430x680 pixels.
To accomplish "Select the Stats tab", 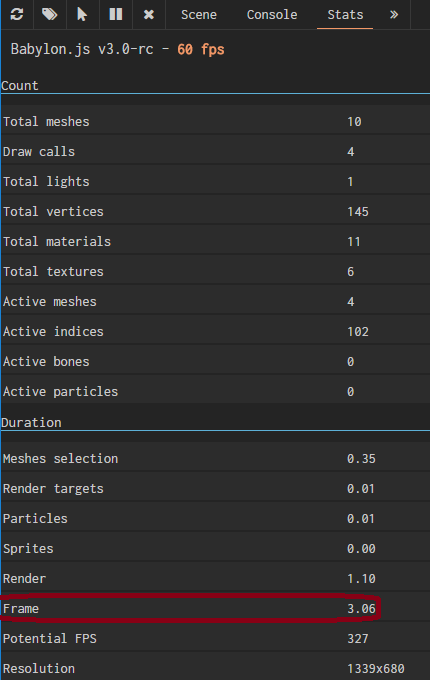I will coord(345,15).
